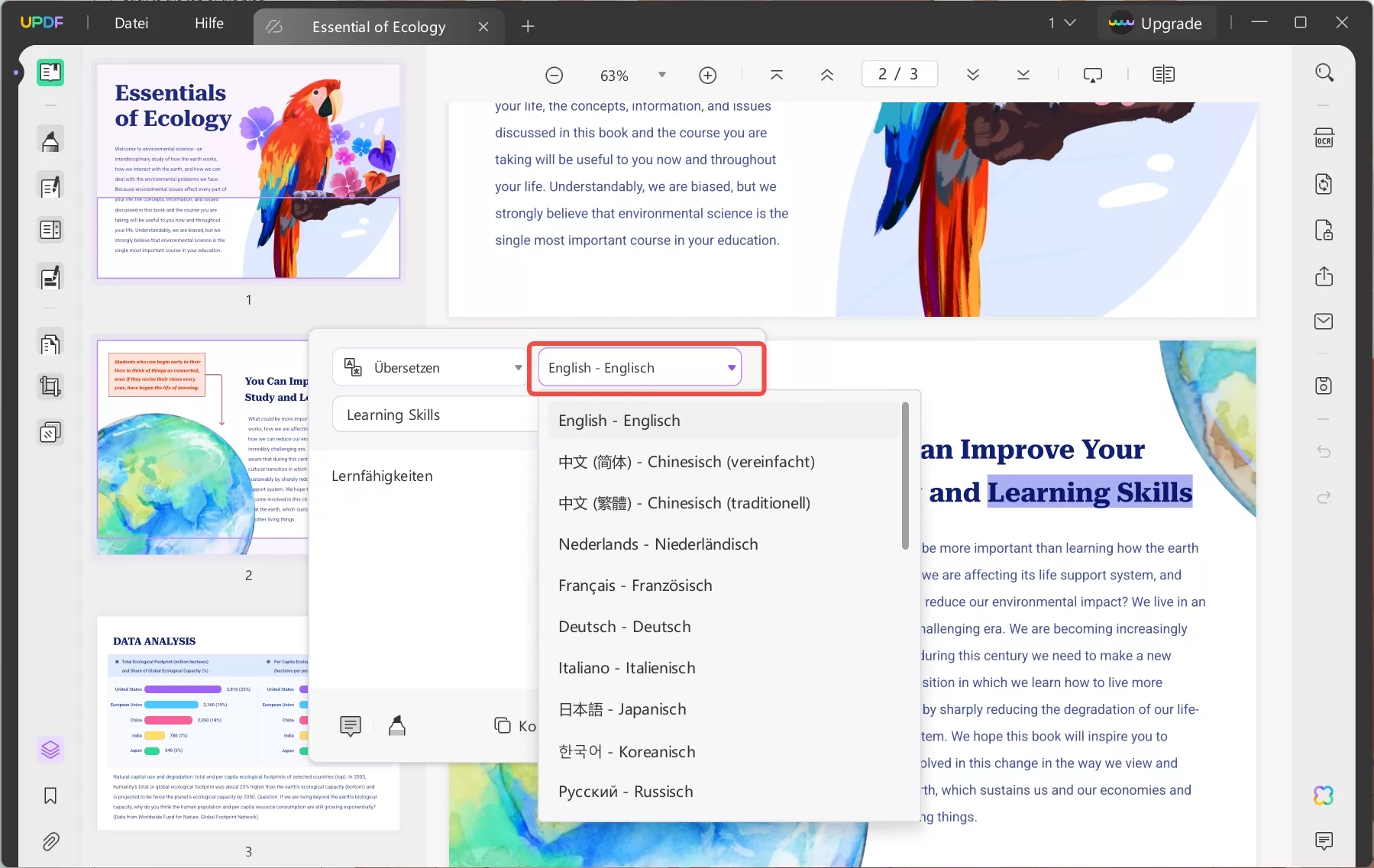Click the language list scrollbar

pyautogui.click(x=905, y=476)
